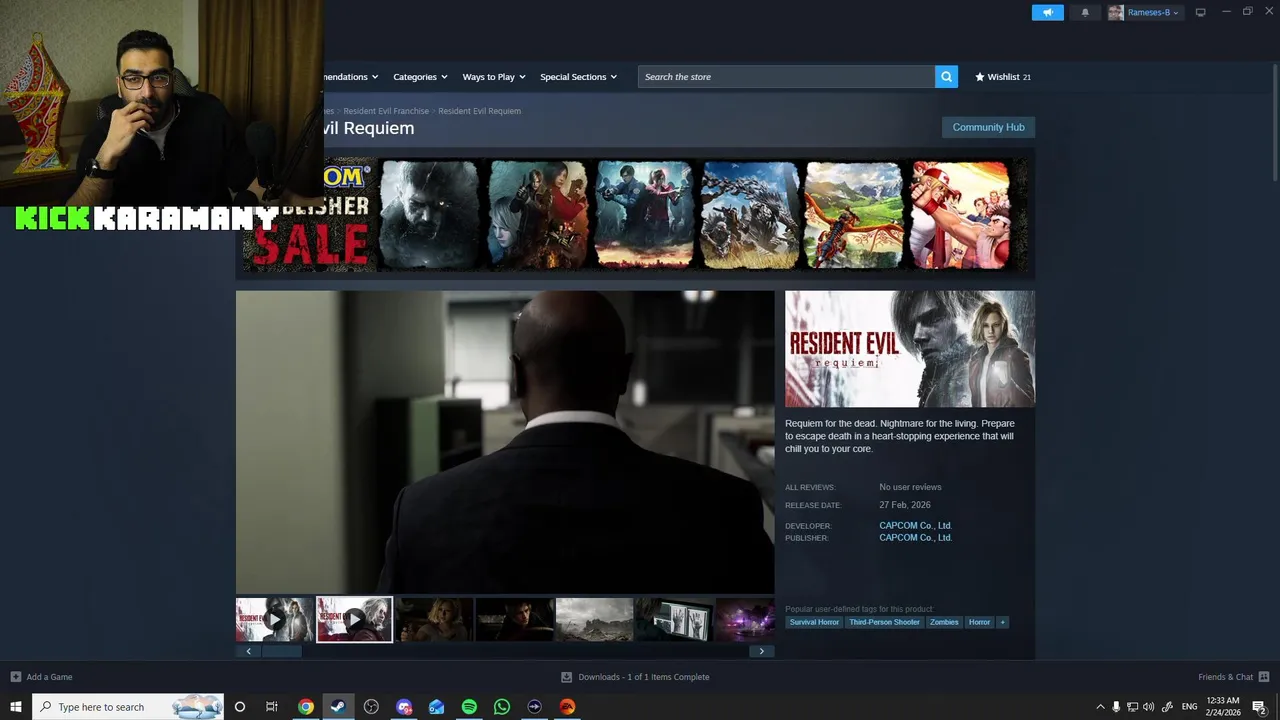
Task: Open Resident Evil Franchise breadcrumb link
Action: click(x=386, y=111)
